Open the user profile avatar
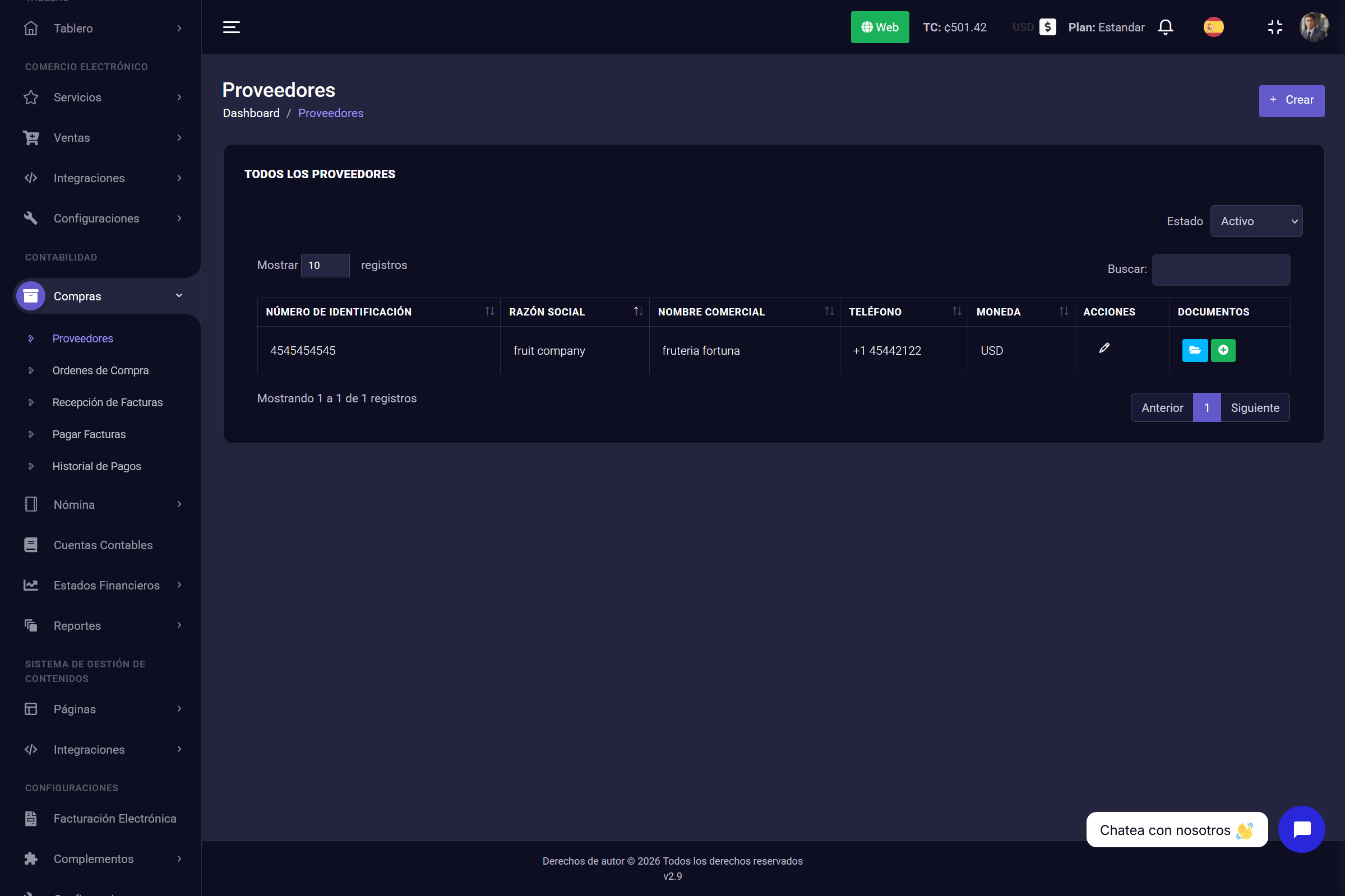This screenshot has width=1345, height=896. [x=1314, y=27]
